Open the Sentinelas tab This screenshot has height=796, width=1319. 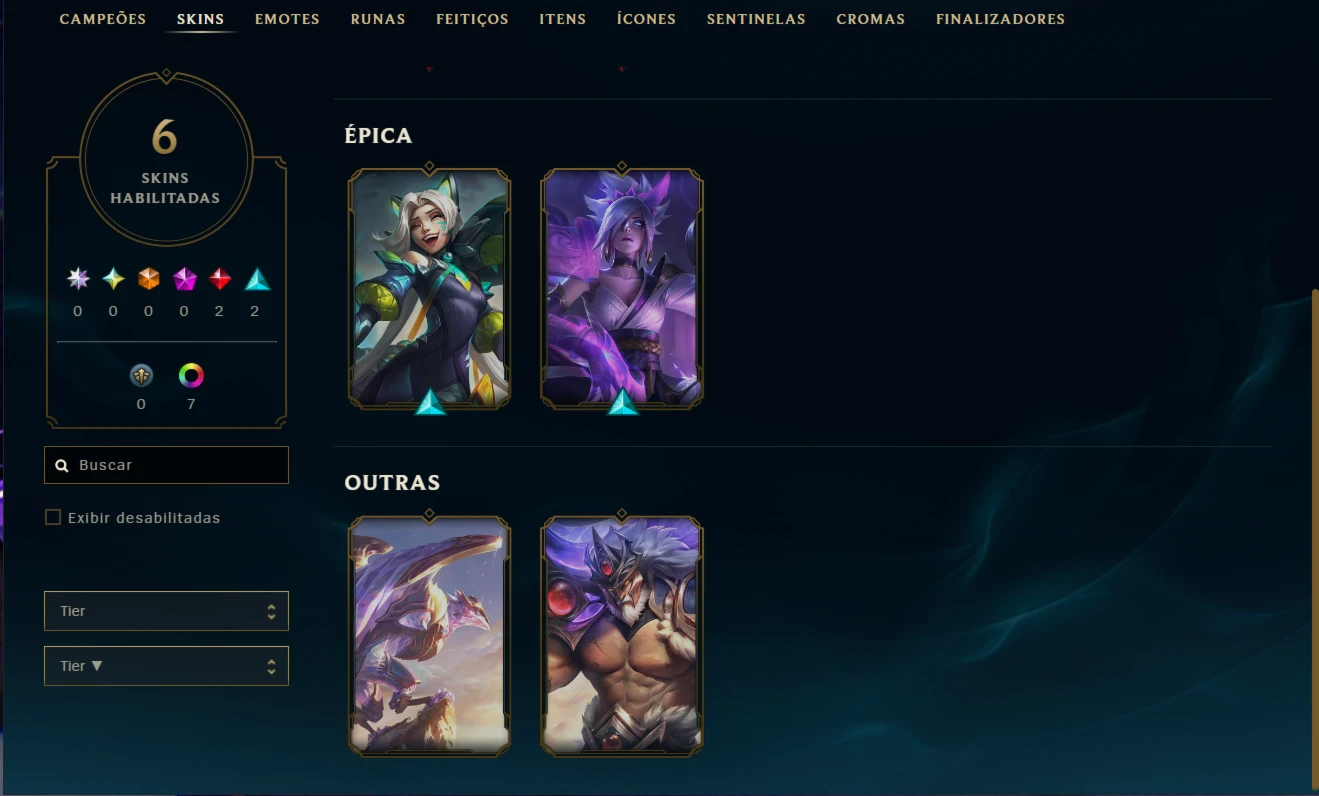click(756, 19)
